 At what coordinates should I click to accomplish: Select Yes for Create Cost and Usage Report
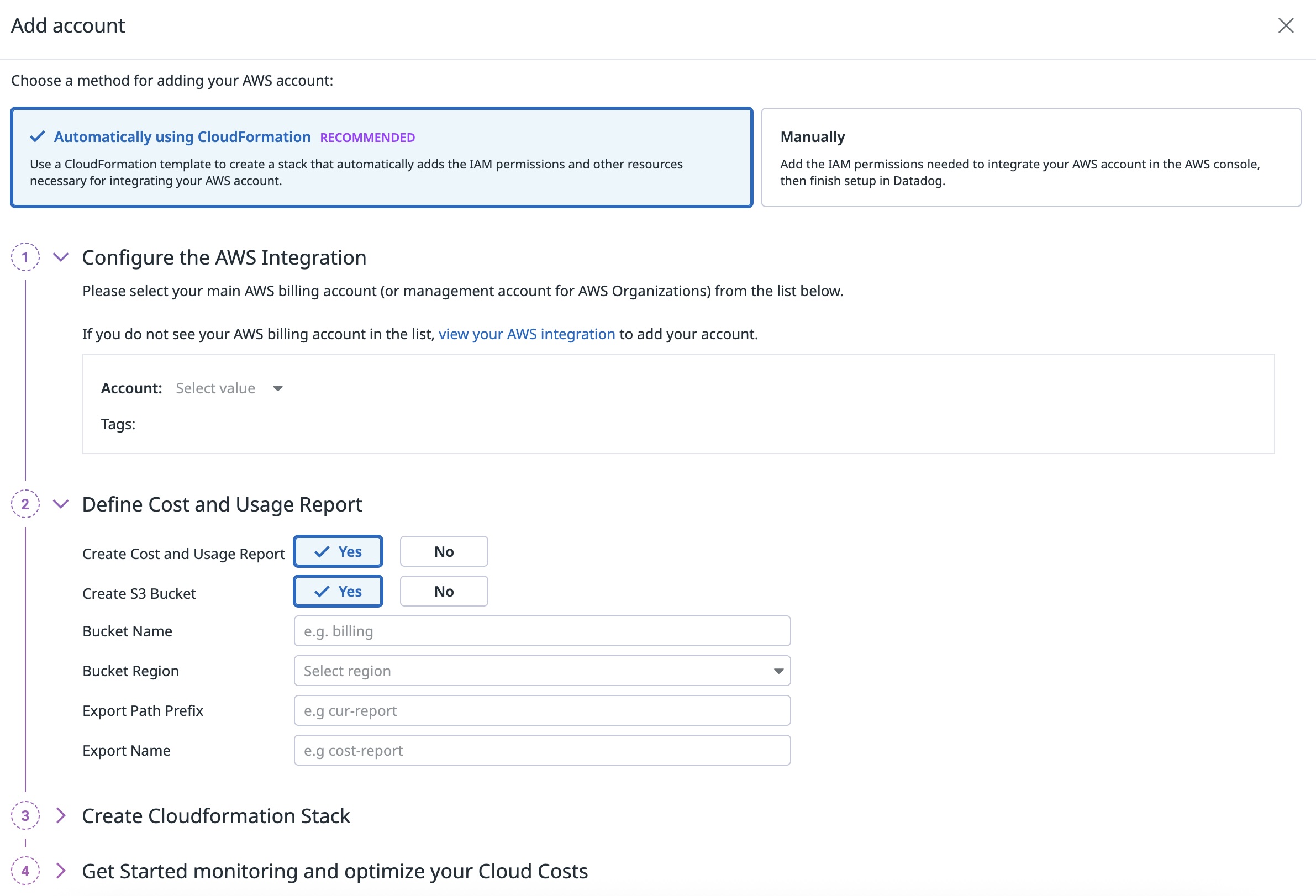pos(338,551)
